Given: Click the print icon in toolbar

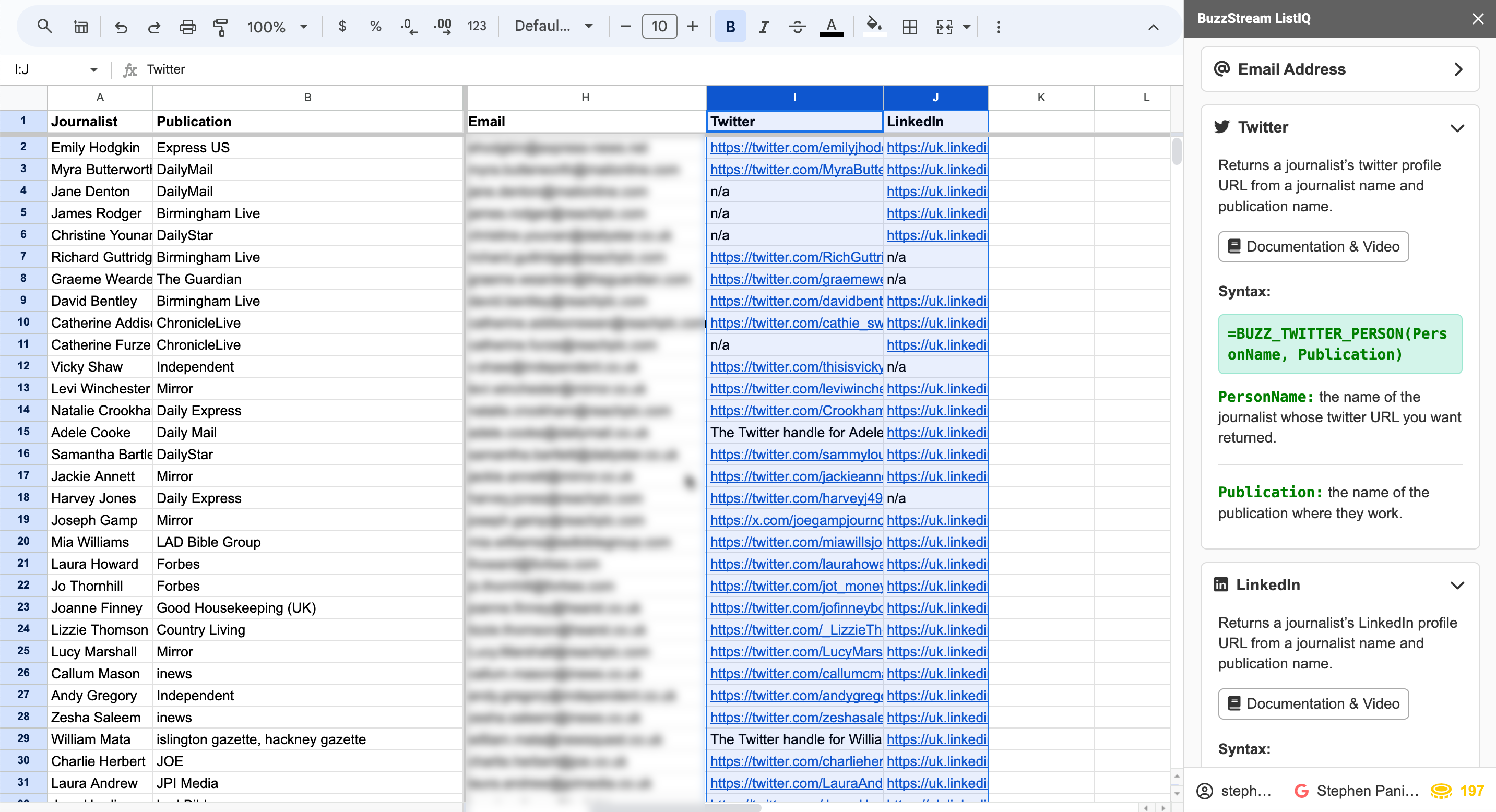Looking at the screenshot, I should pos(187,27).
